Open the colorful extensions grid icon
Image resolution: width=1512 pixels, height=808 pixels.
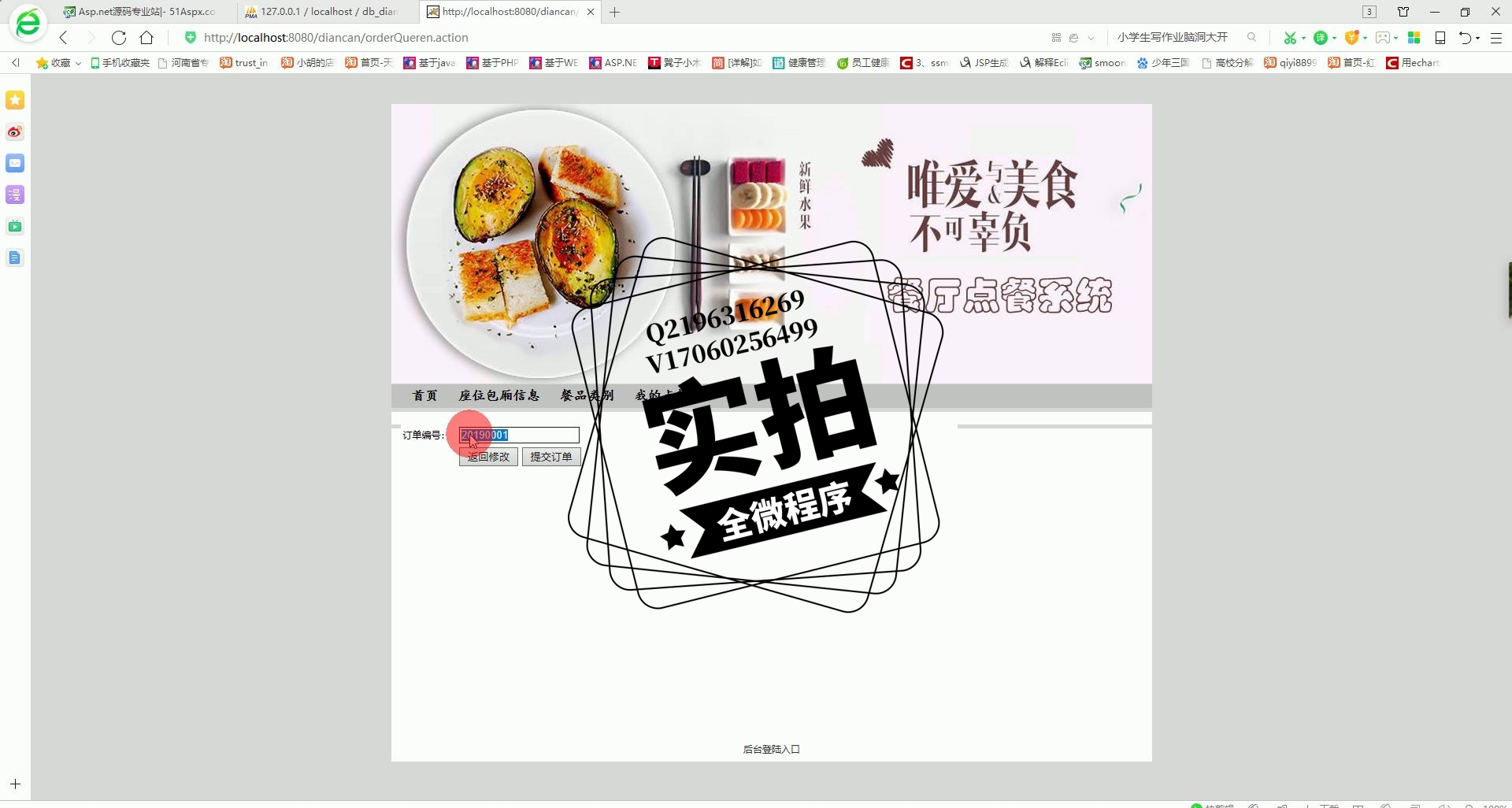click(1414, 37)
